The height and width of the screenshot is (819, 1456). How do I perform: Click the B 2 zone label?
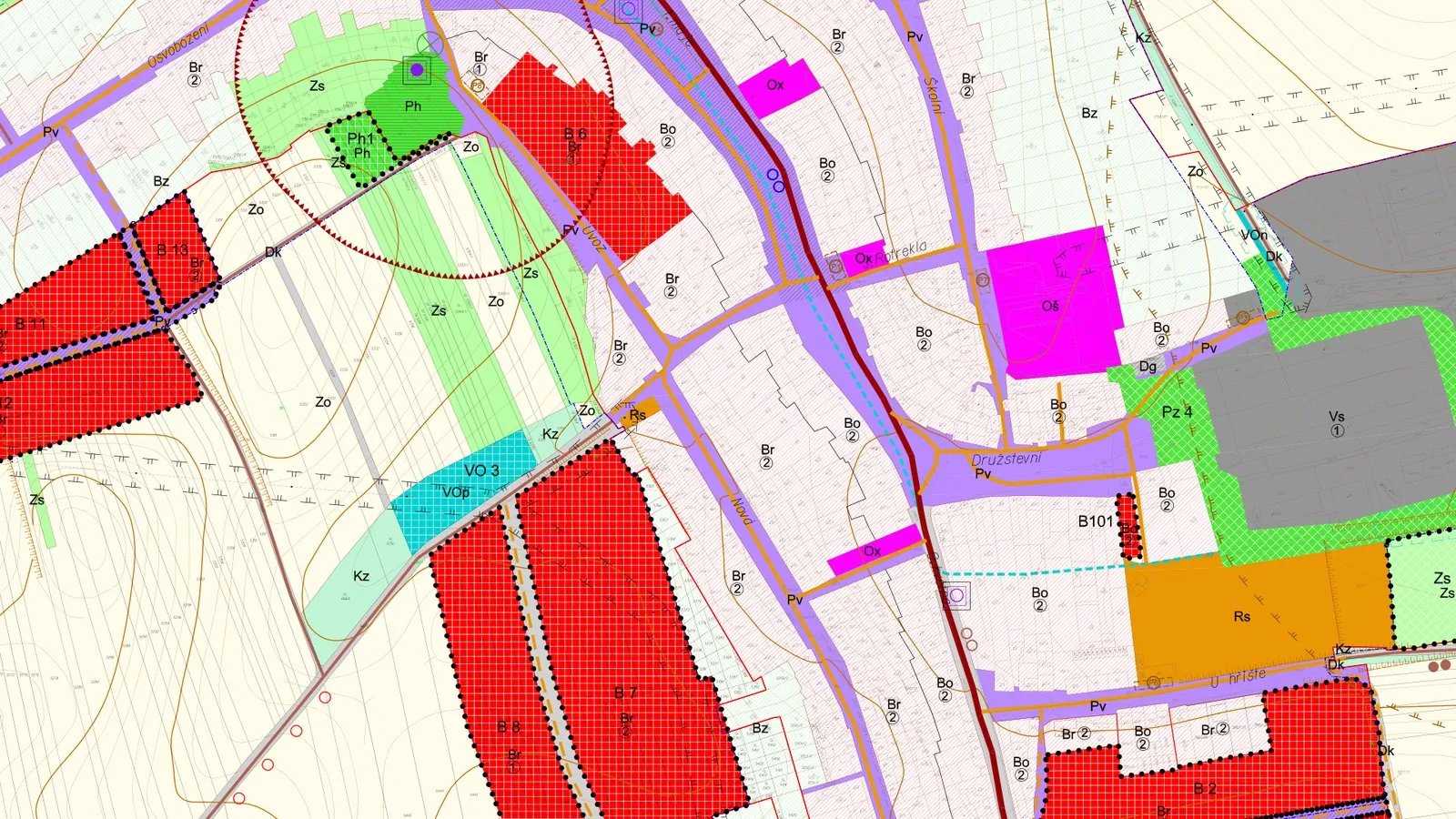(x=1205, y=789)
